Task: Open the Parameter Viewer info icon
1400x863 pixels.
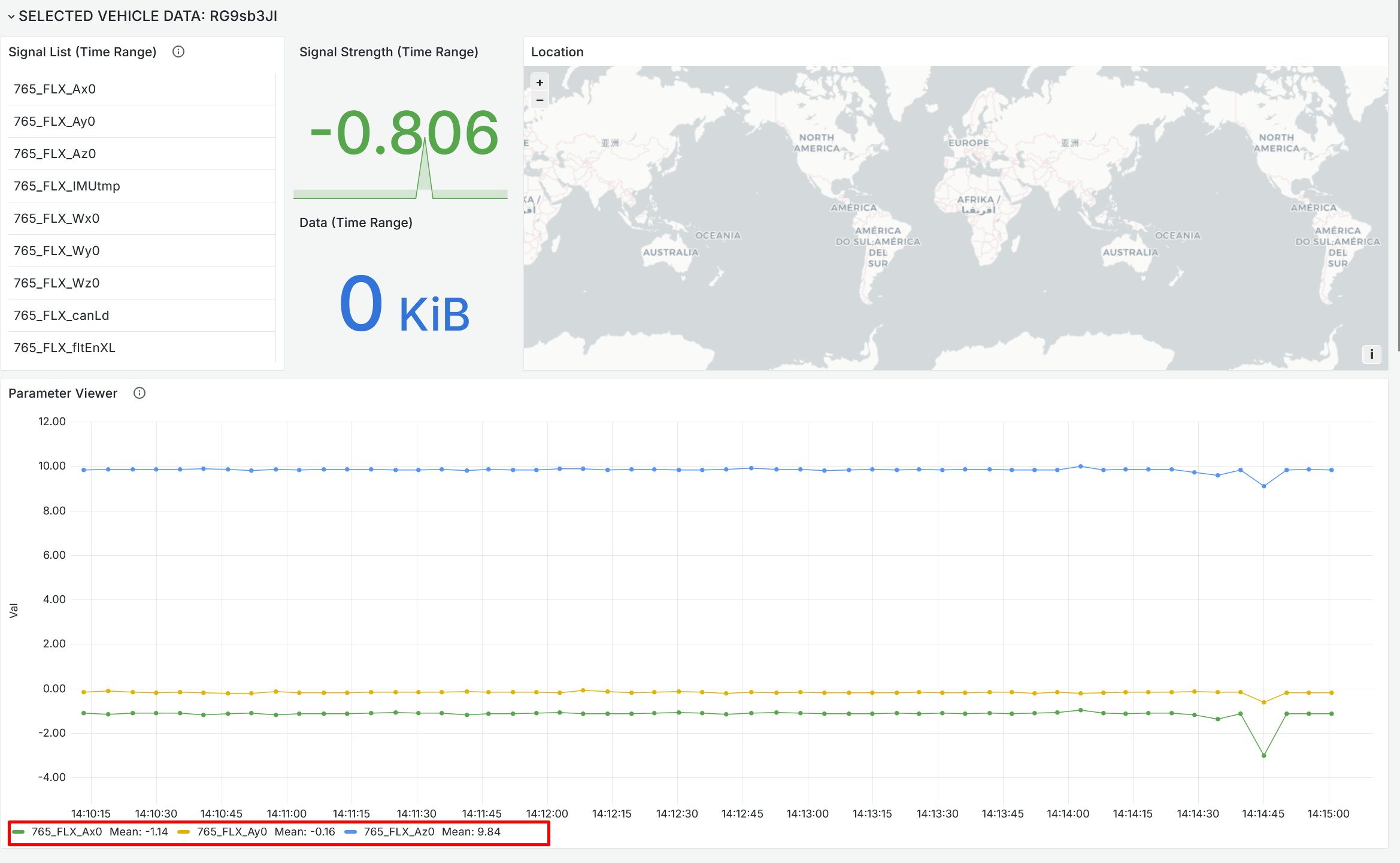Action: [x=140, y=393]
